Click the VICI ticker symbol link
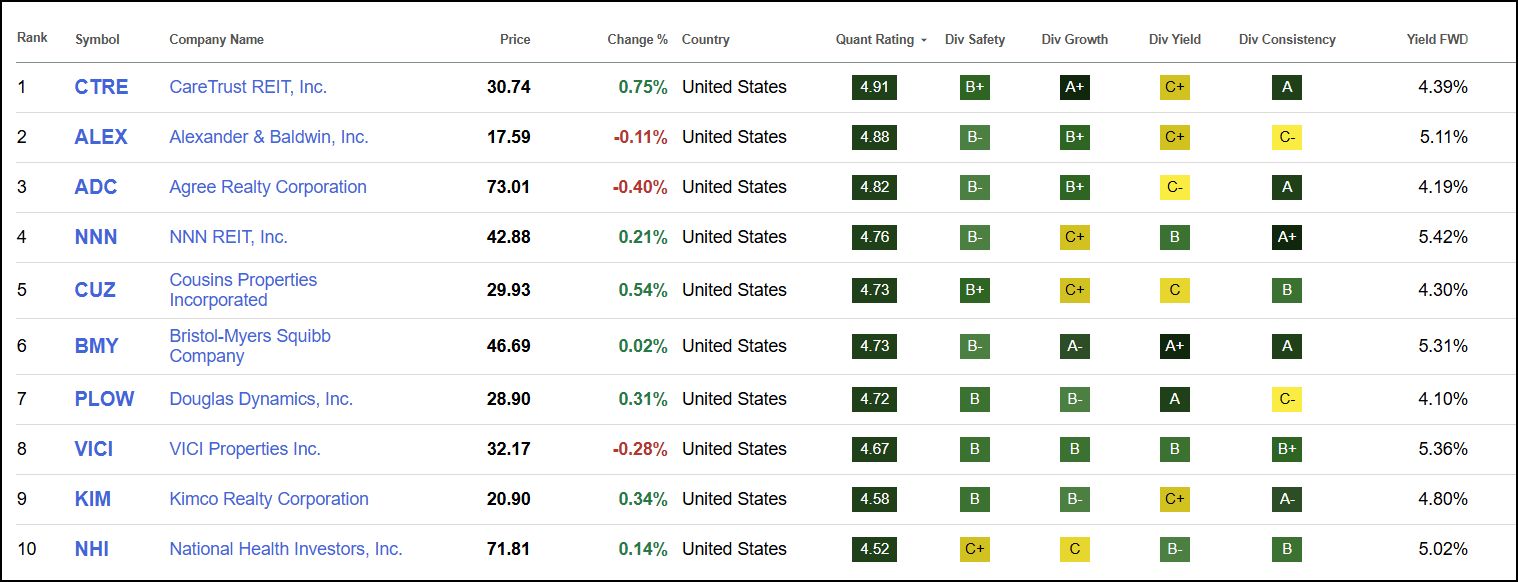1518x582 pixels. pos(93,449)
